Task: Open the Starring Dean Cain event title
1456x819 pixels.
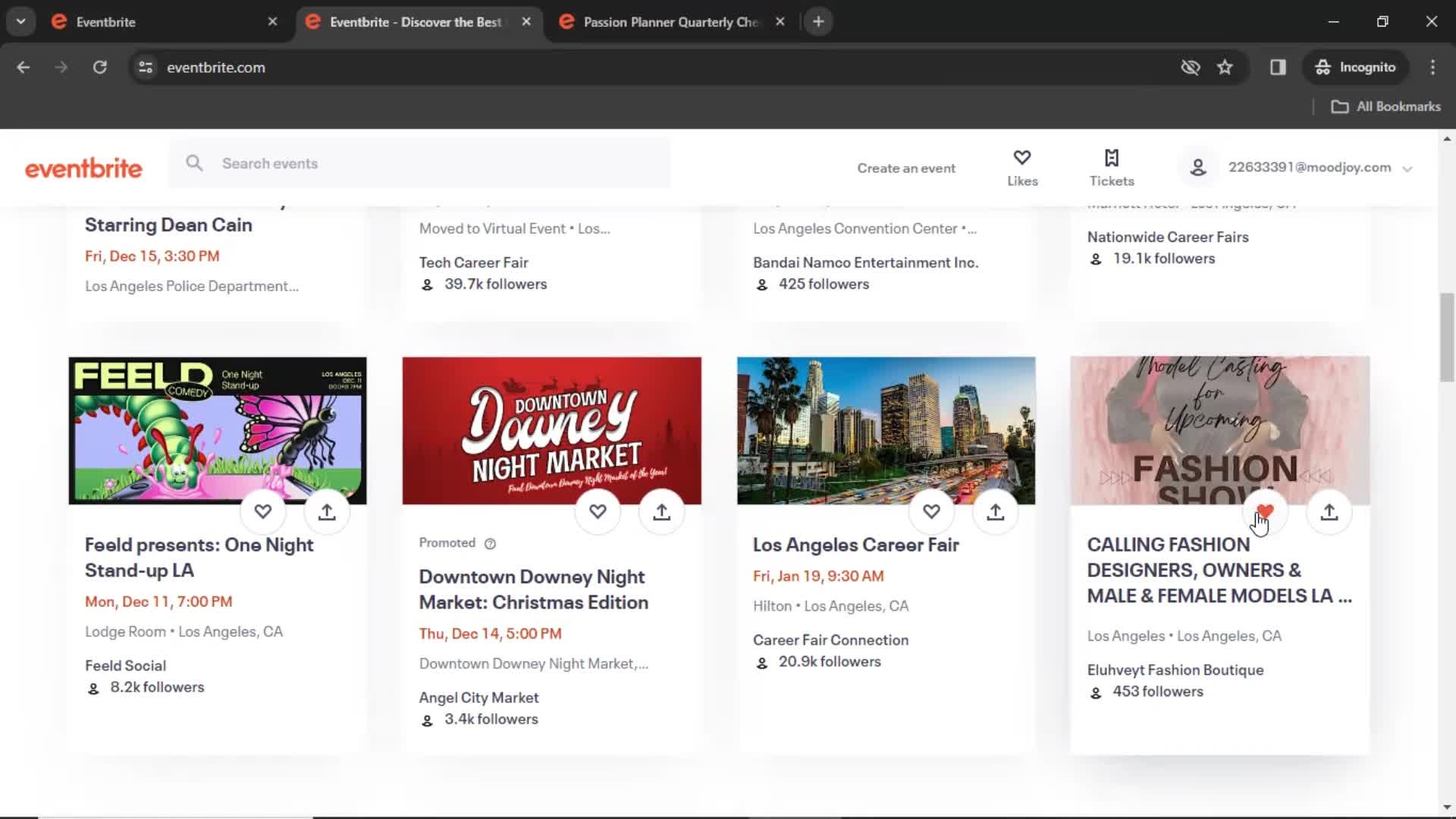Action: (x=168, y=225)
